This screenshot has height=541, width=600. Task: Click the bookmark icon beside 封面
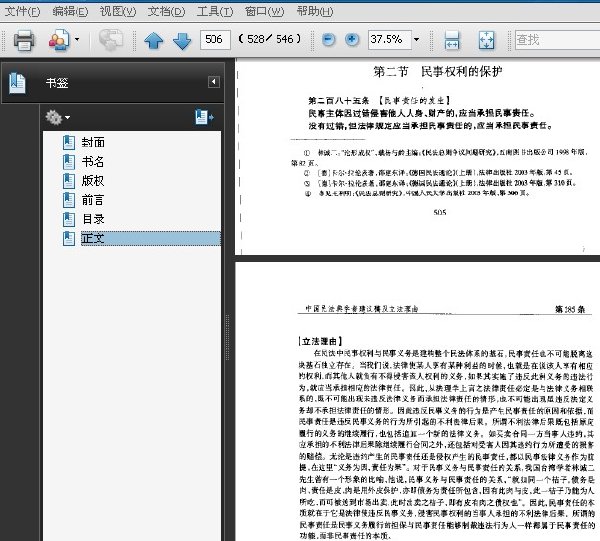69,142
